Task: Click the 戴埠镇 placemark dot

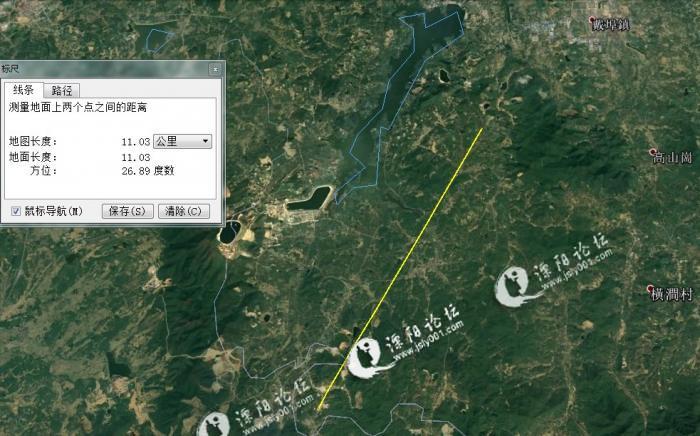Action: coord(592,19)
